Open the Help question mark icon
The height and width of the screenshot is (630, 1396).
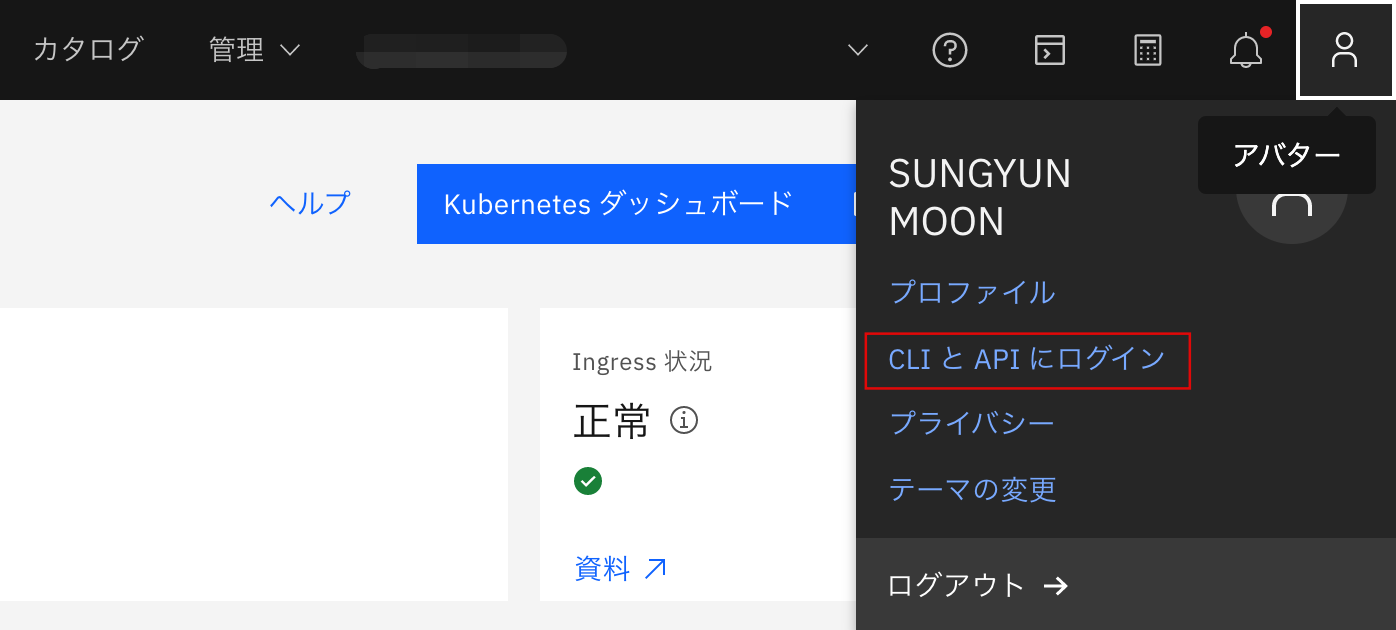pyautogui.click(x=950, y=50)
